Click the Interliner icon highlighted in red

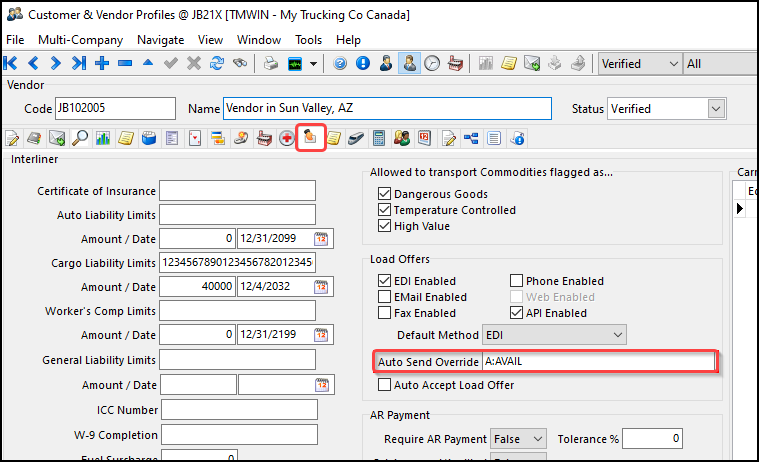coord(310,137)
